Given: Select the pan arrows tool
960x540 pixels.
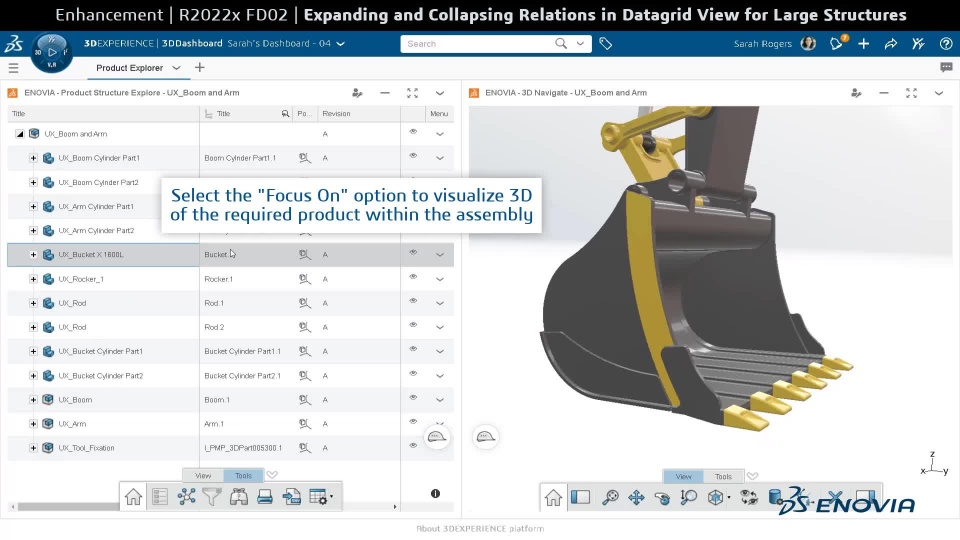Looking at the screenshot, I should (636, 497).
